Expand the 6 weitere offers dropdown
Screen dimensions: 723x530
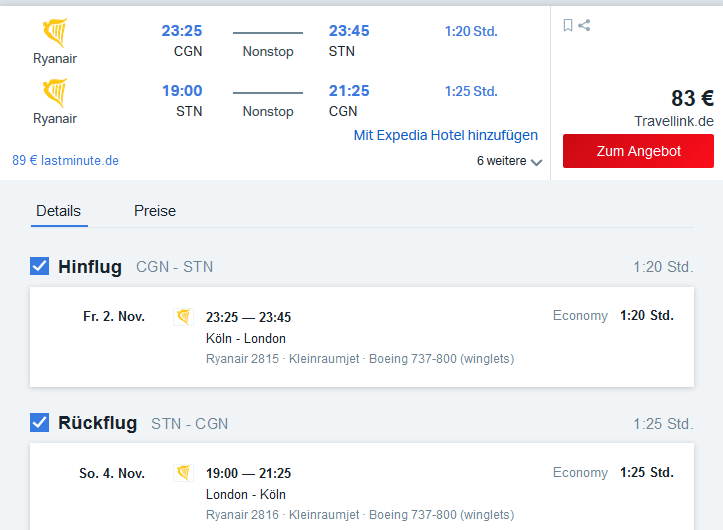[x=509, y=161]
